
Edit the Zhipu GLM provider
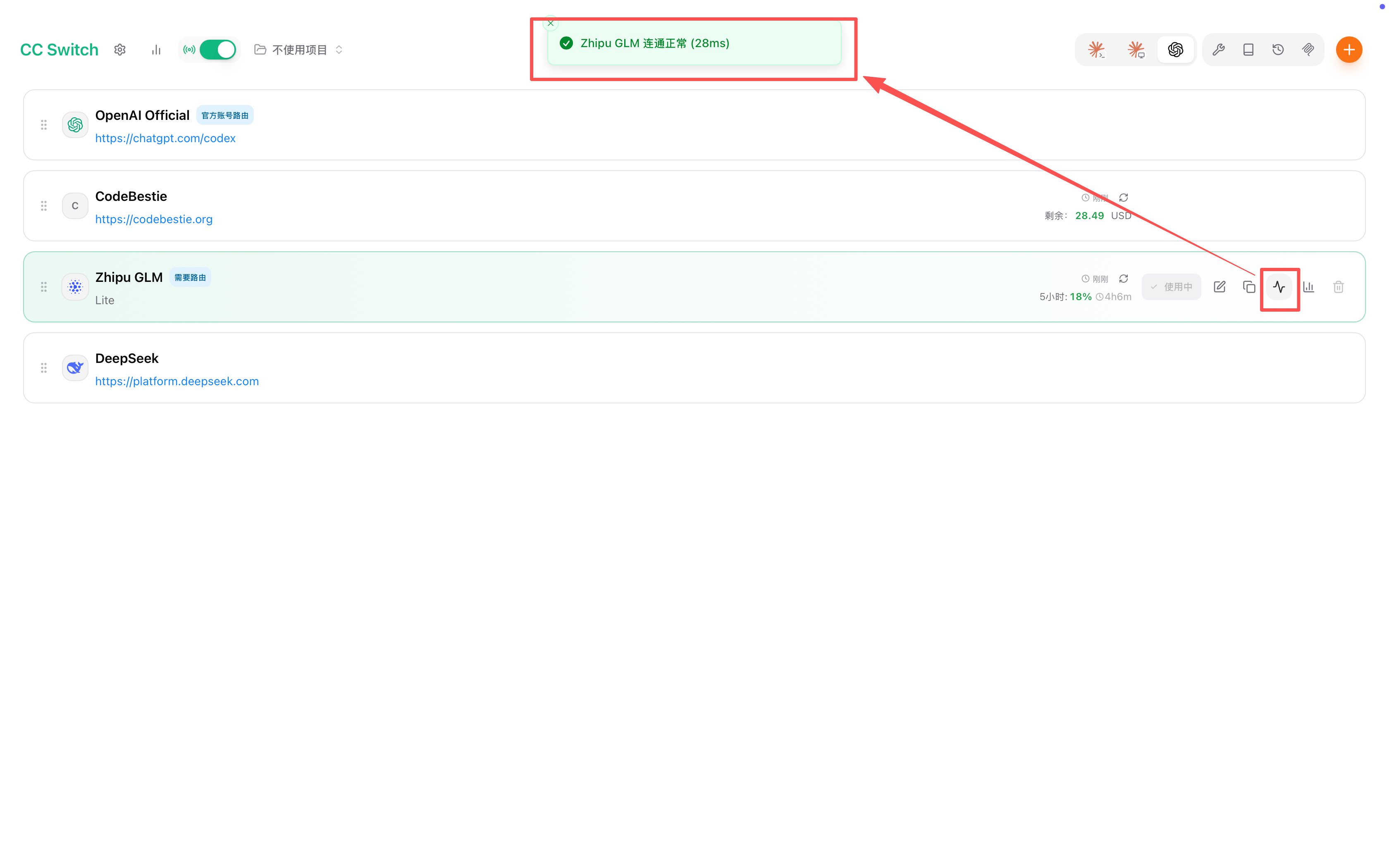[x=1220, y=287]
